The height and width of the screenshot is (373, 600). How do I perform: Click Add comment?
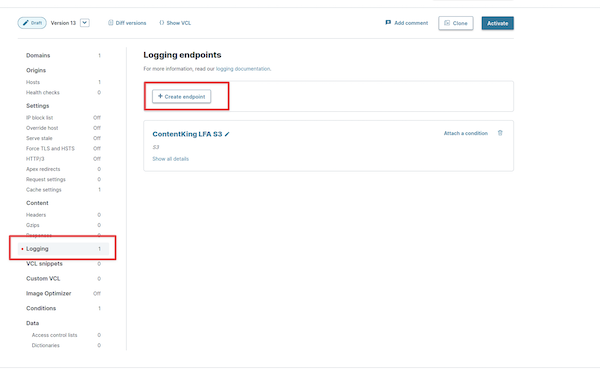pos(406,23)
